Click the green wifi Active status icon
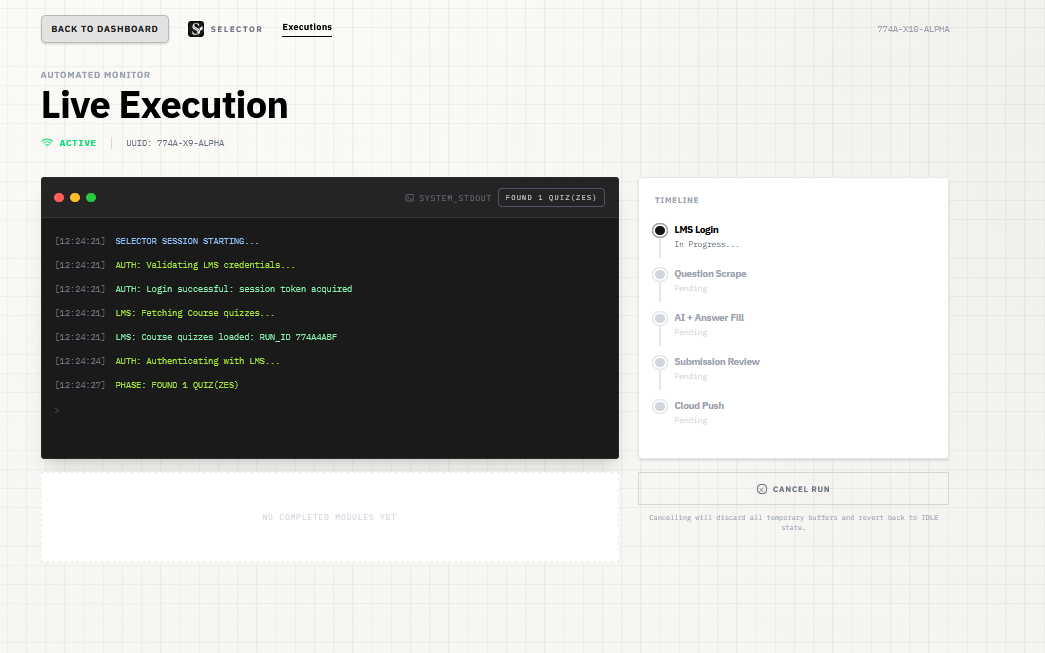This screenshot has width=1045, height=653. pos(47,143)
